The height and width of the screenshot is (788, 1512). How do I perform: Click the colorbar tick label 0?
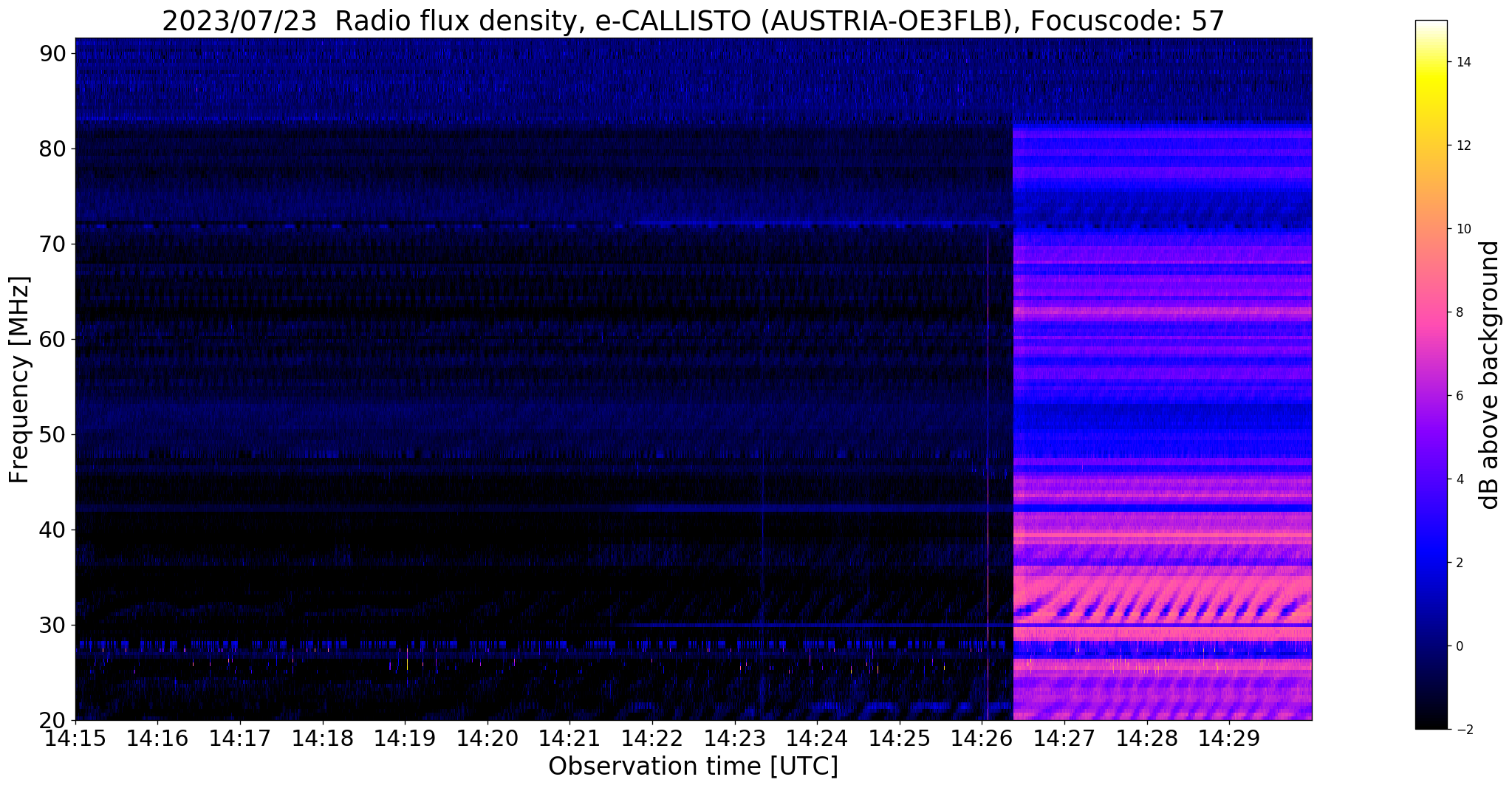1458,646
